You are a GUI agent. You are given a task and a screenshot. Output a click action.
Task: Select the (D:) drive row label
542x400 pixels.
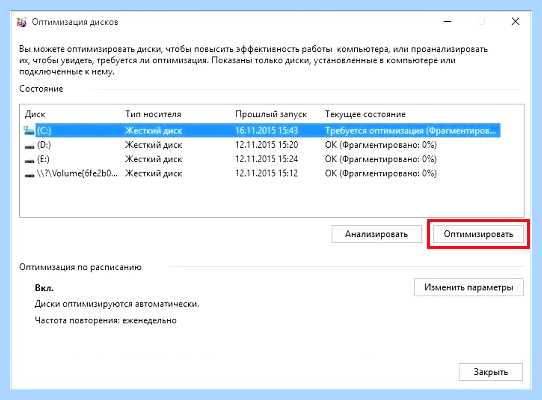coord(44,145)
